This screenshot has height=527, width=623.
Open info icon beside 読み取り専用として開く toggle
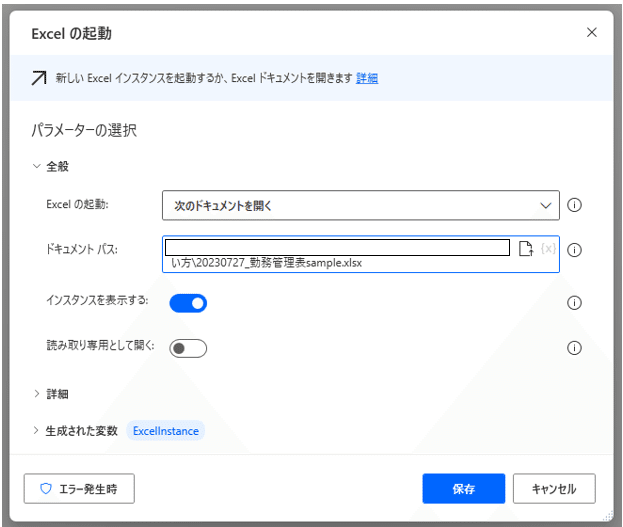tap(574, 348)
